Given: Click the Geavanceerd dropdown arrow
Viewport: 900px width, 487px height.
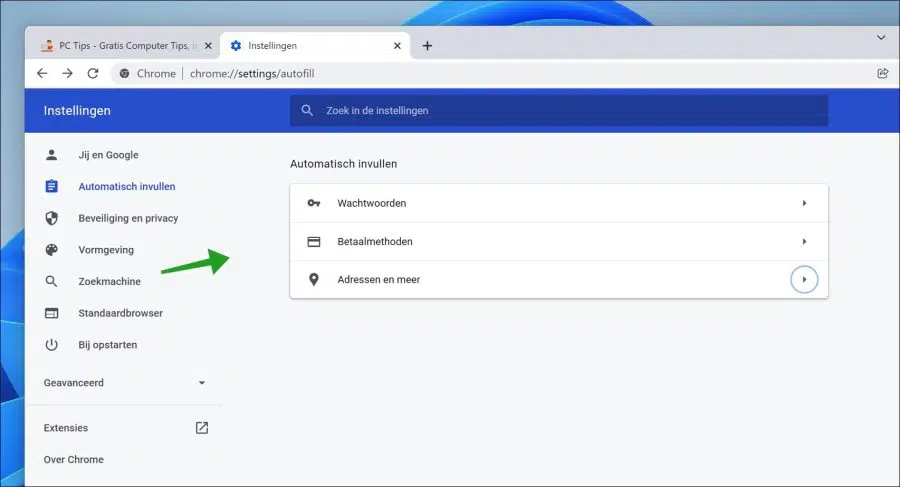Looking at the screenshot, I should point(201,382).
